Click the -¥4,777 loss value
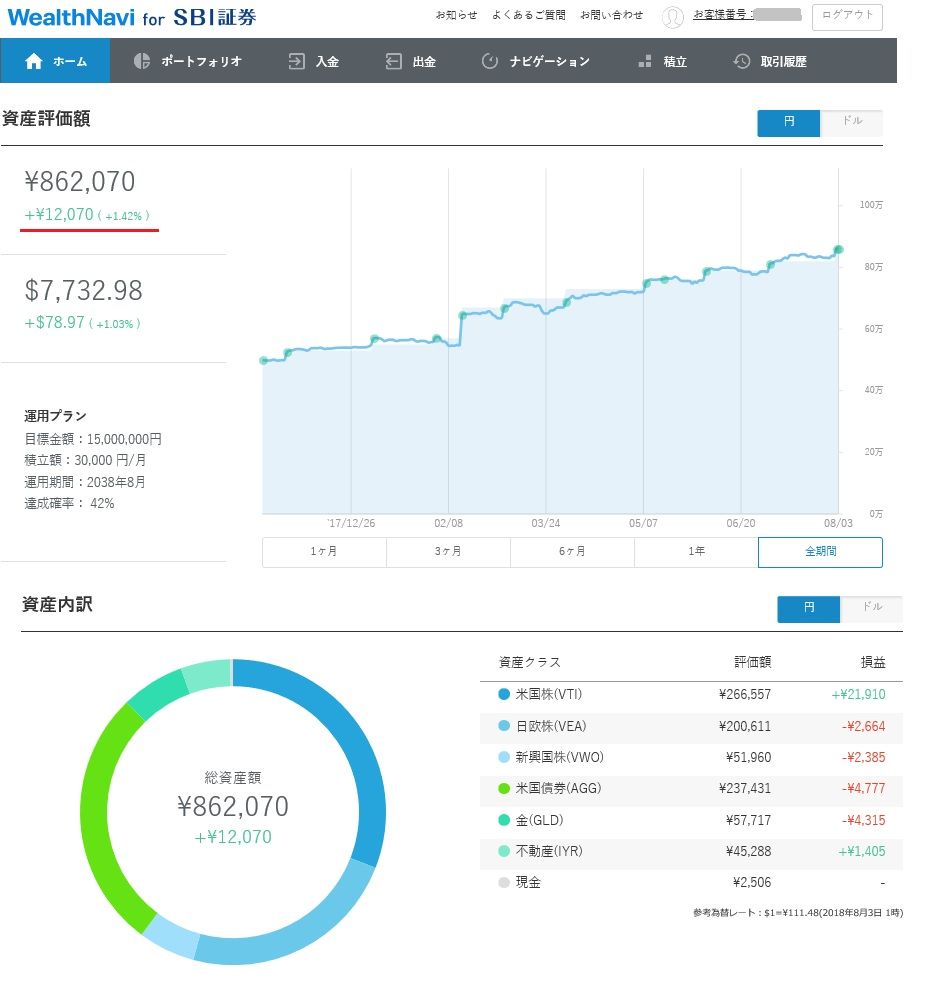933x999 pixels. [x=863, y=788]
